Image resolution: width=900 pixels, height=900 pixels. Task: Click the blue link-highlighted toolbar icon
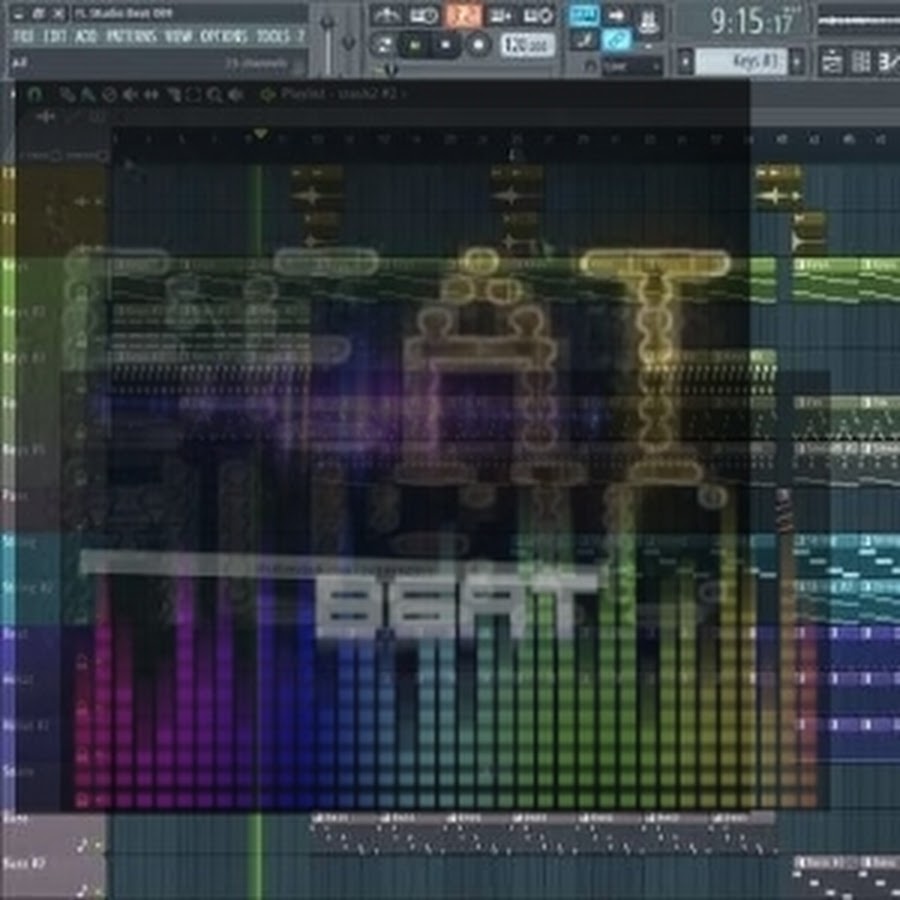[617, 40]
